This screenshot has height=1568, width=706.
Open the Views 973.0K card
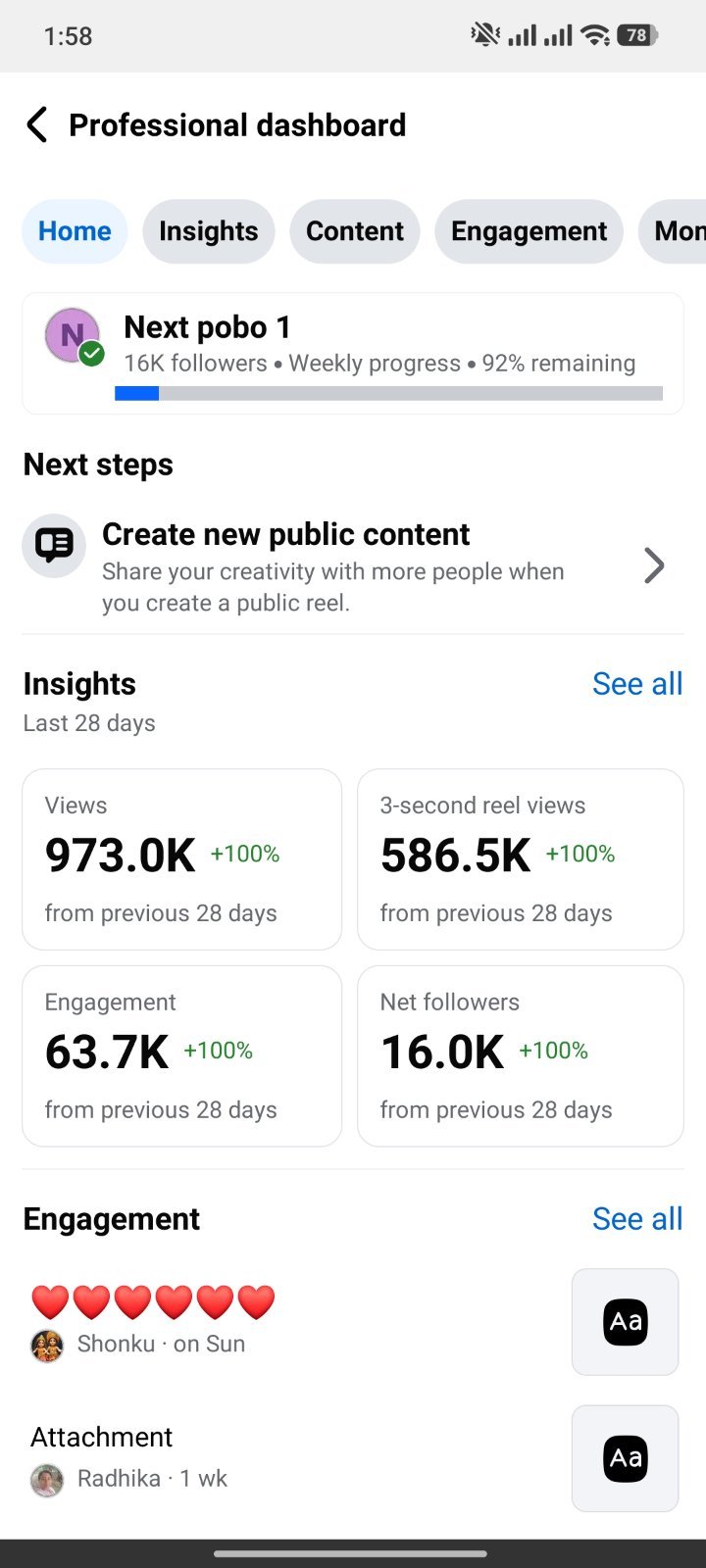182,859
